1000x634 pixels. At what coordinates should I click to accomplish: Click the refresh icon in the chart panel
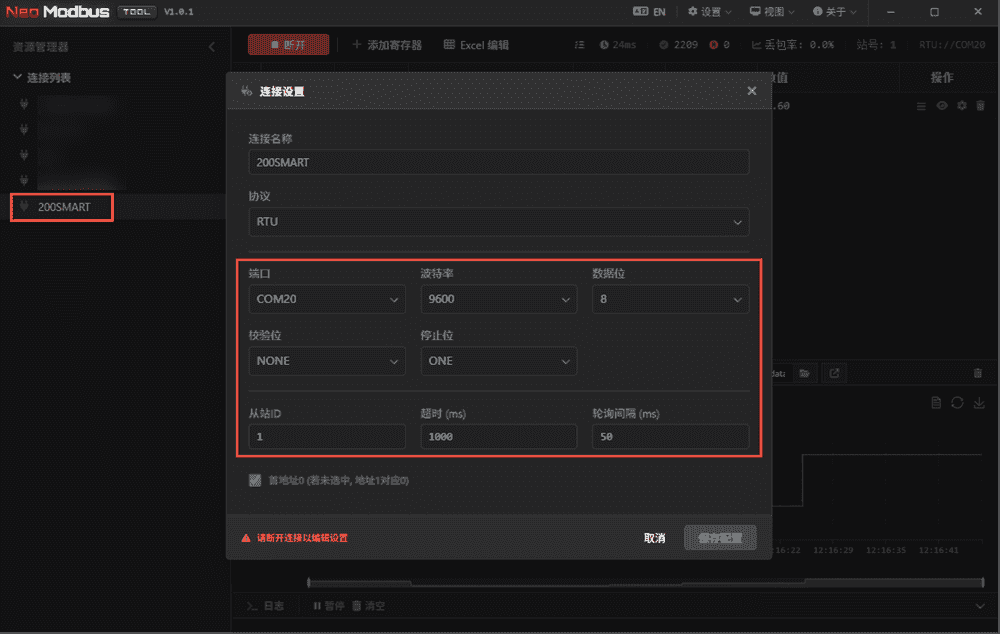click(x=957, y=403)
